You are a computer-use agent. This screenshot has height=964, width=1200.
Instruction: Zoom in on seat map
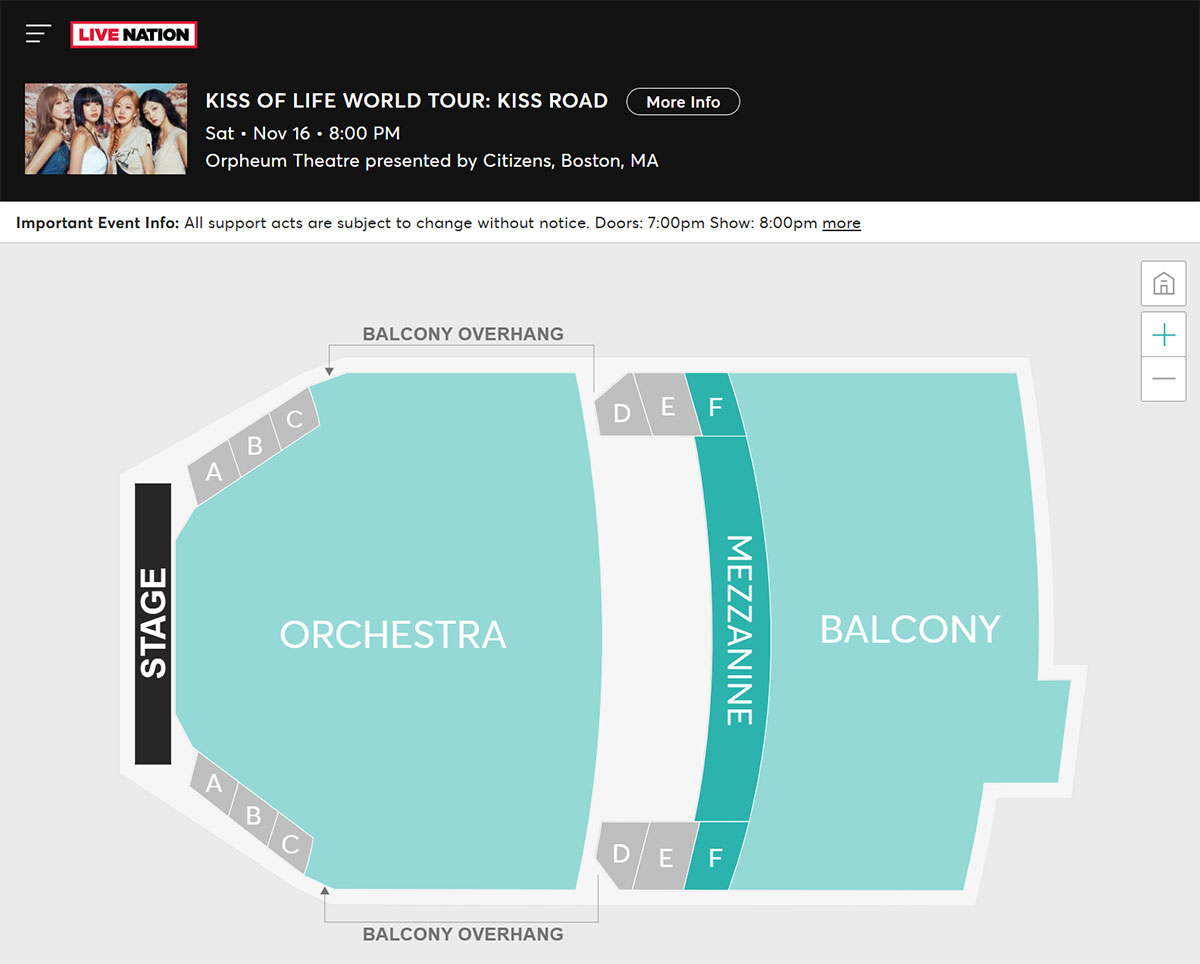(x=1163, y=335)
